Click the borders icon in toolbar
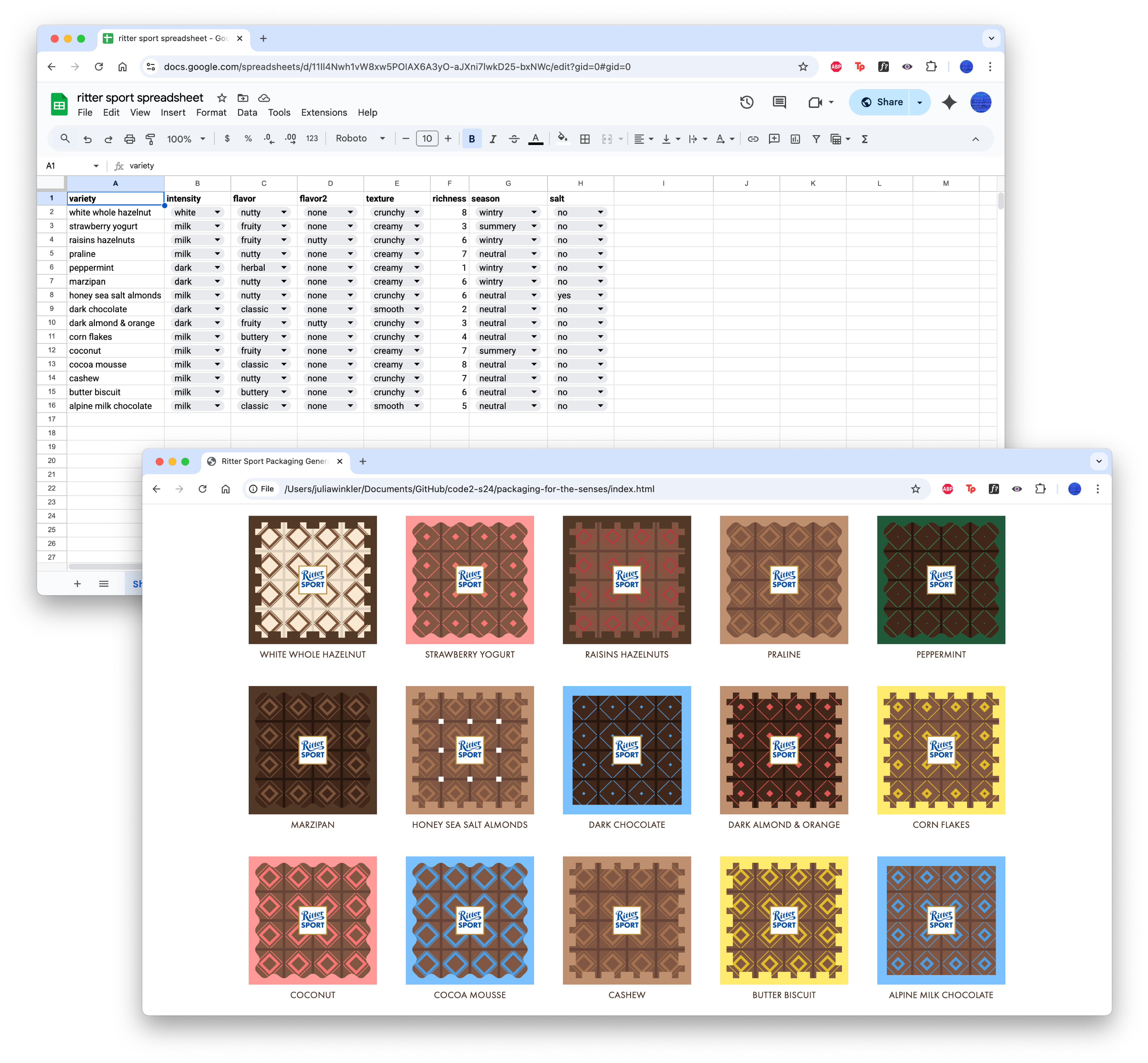The width and height of the screenshot is (1148, 1063). pos(585,139)
